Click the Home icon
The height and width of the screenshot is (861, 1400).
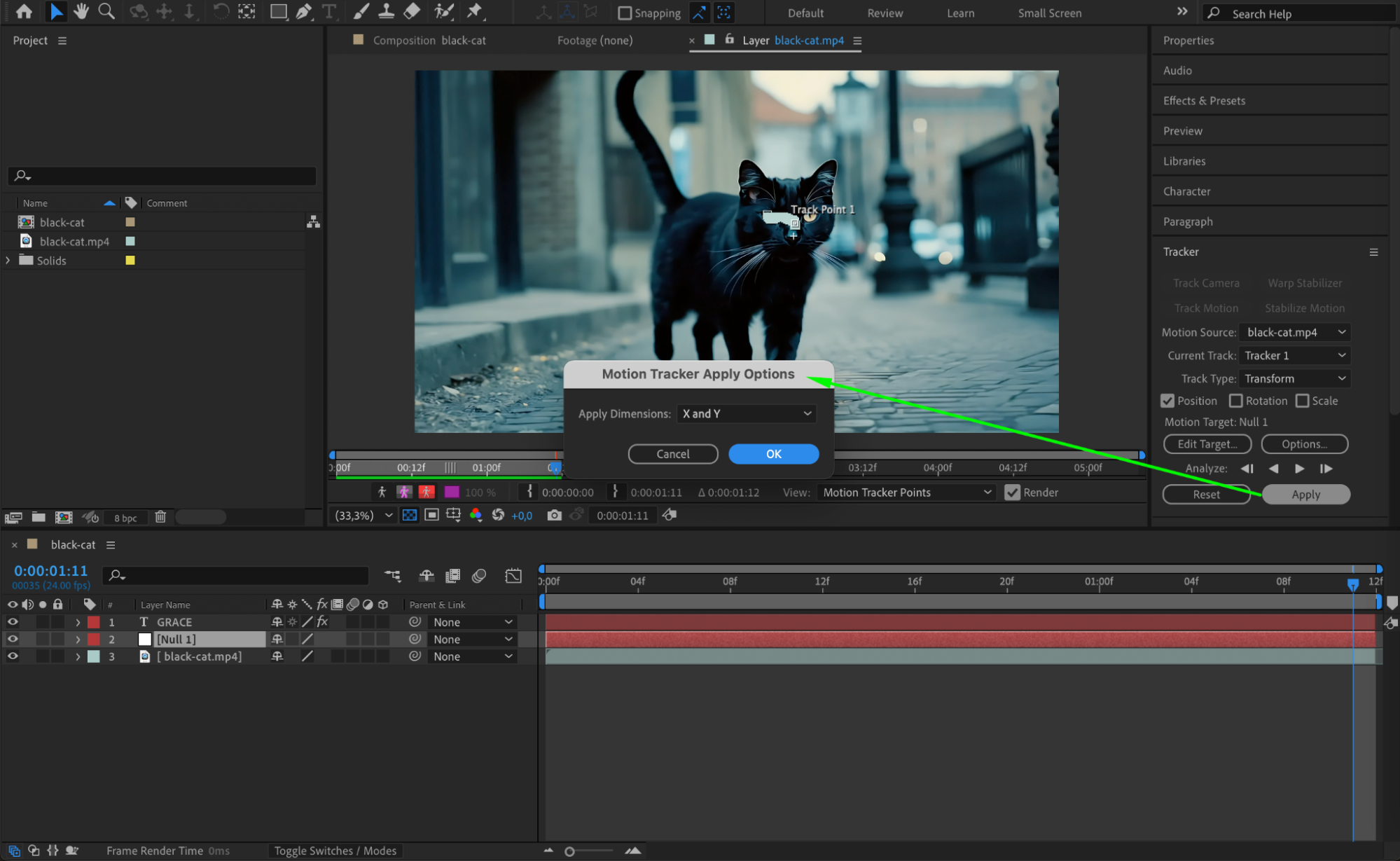[x=24, y=12]
